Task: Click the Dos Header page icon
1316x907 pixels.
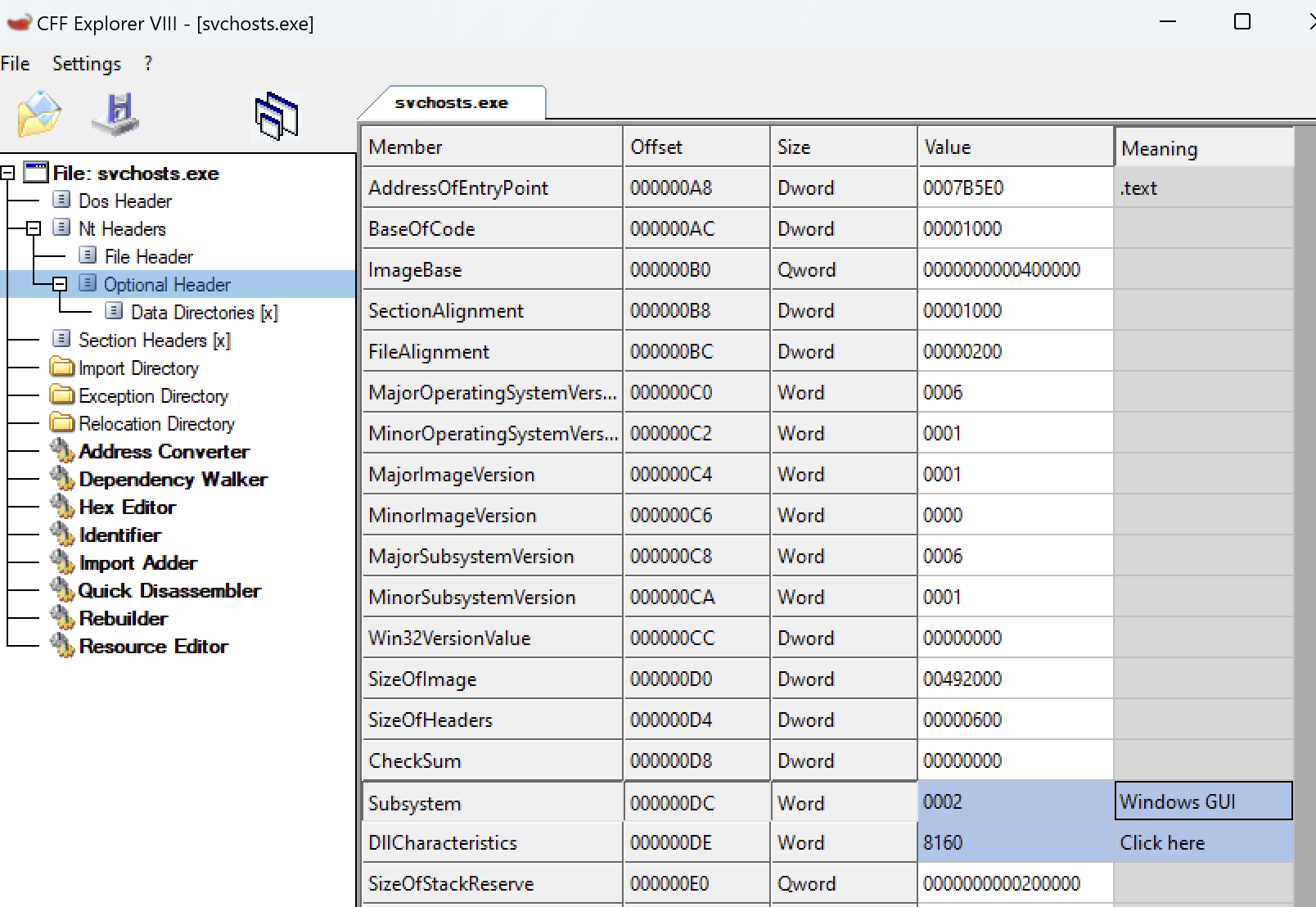Action: point(61,200)
